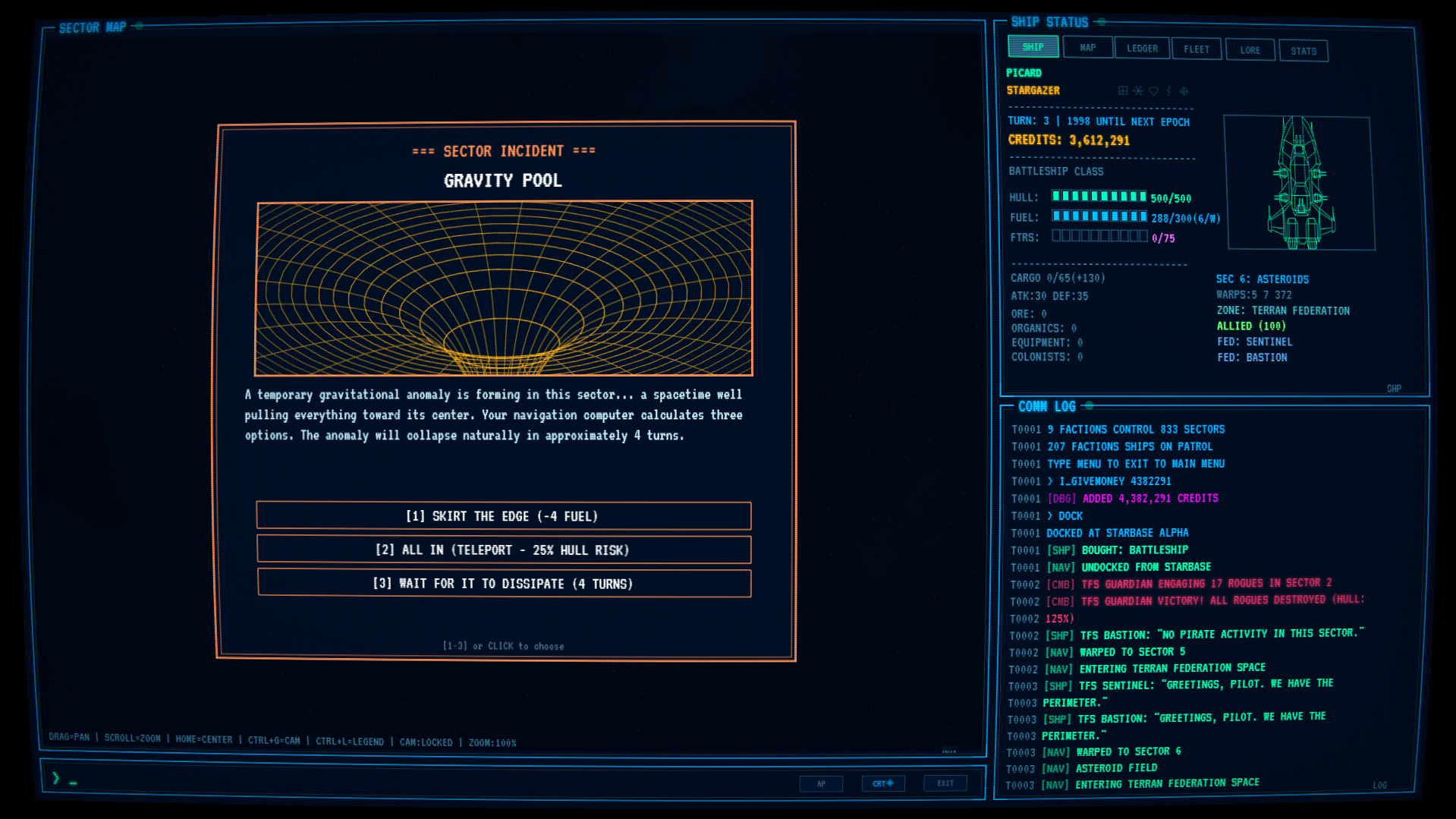Click log line 'TYPE MENU TO EXIT TO MAIN MENU'

tap(1136, 464)
